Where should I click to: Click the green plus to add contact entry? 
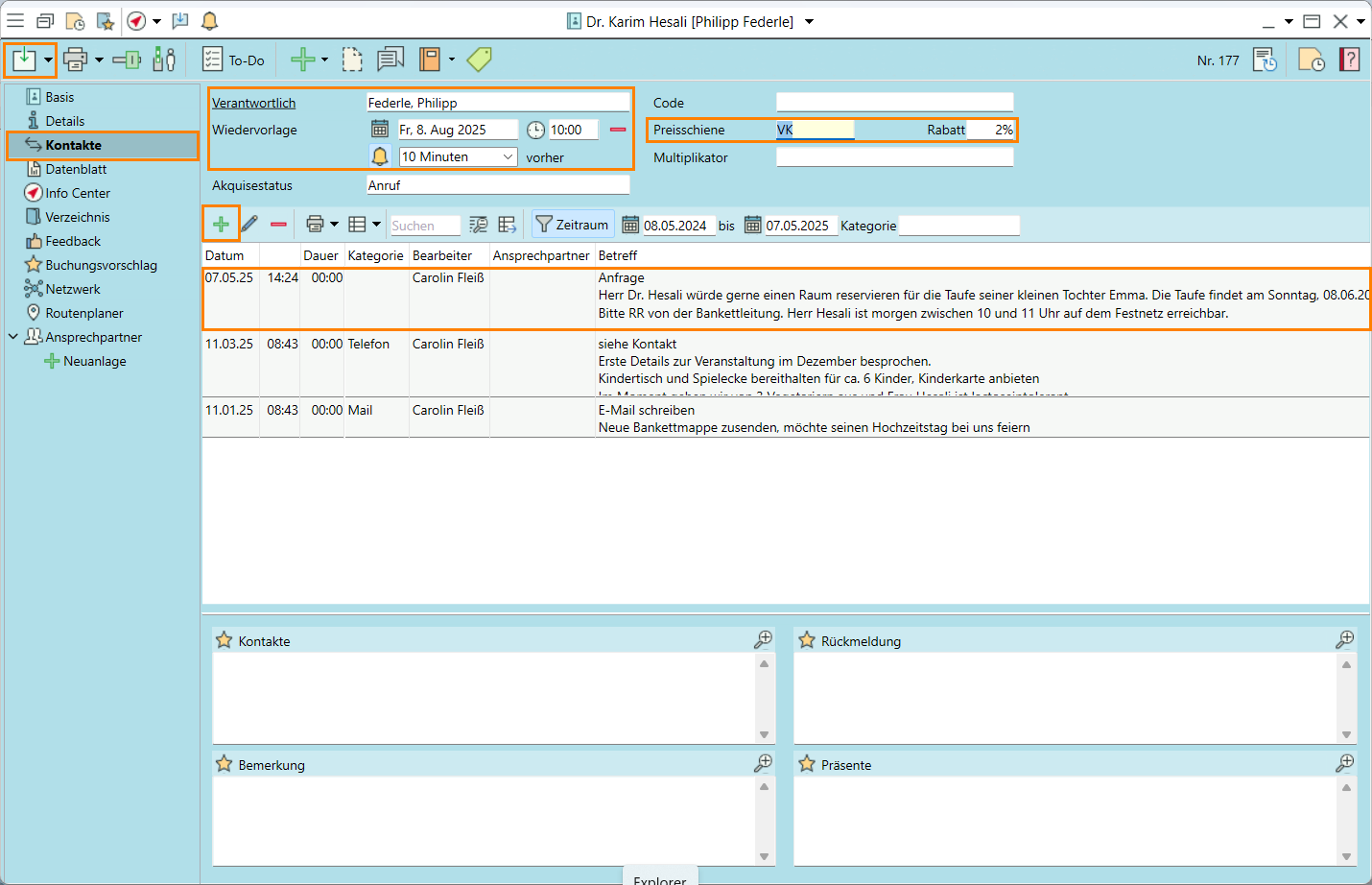click(x=221, y=225)
